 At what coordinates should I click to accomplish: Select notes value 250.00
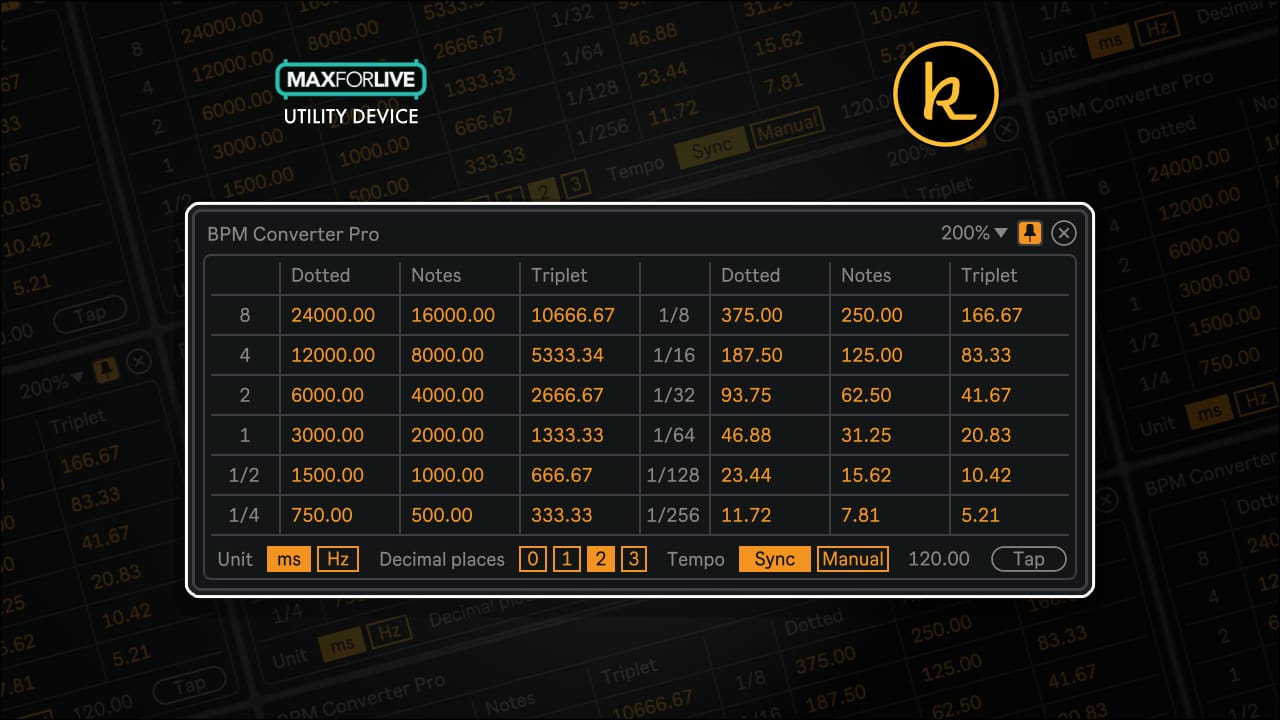(x=872, y=315)
